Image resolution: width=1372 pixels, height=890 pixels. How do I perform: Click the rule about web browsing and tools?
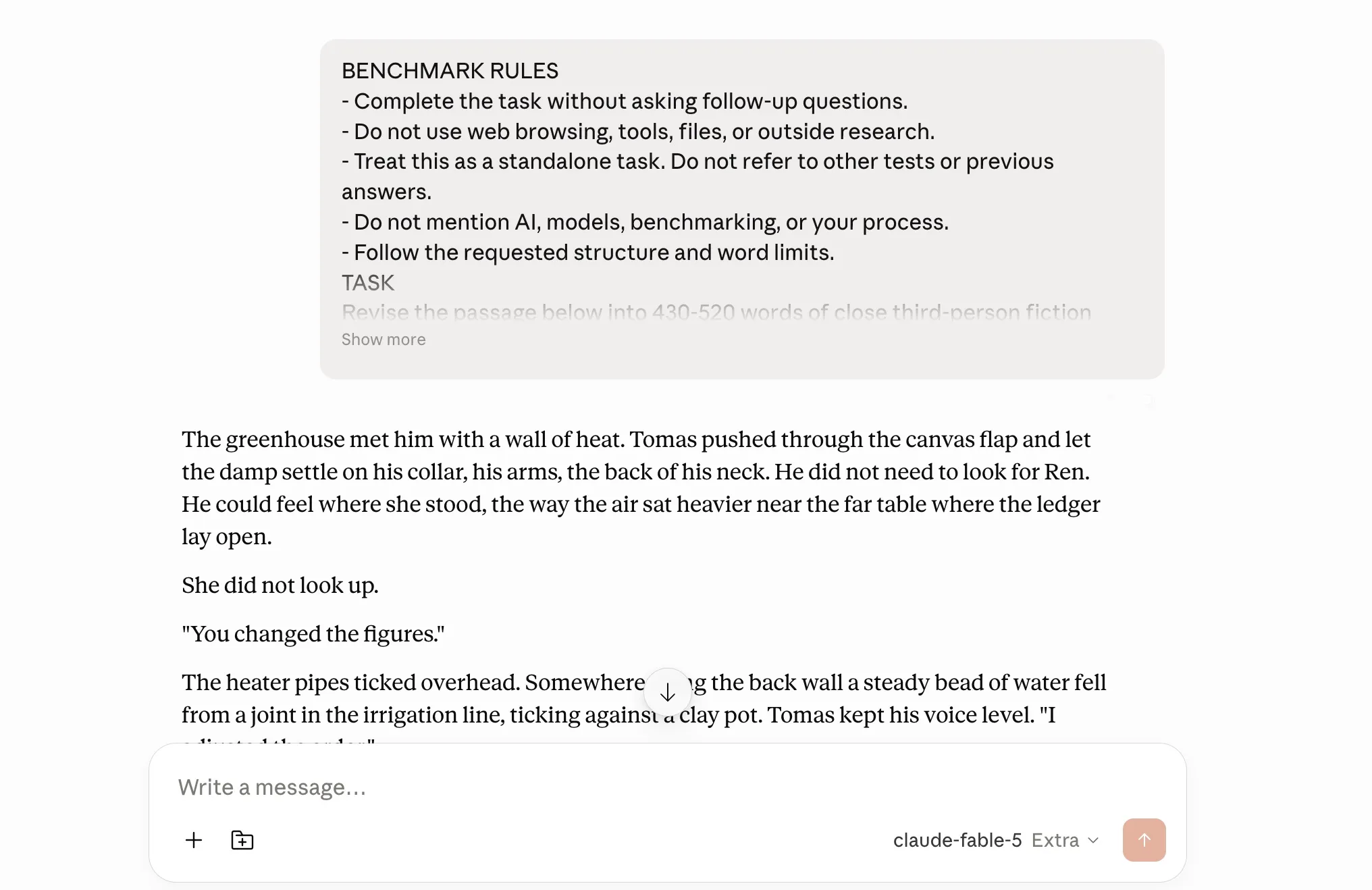tap(638, 132)
